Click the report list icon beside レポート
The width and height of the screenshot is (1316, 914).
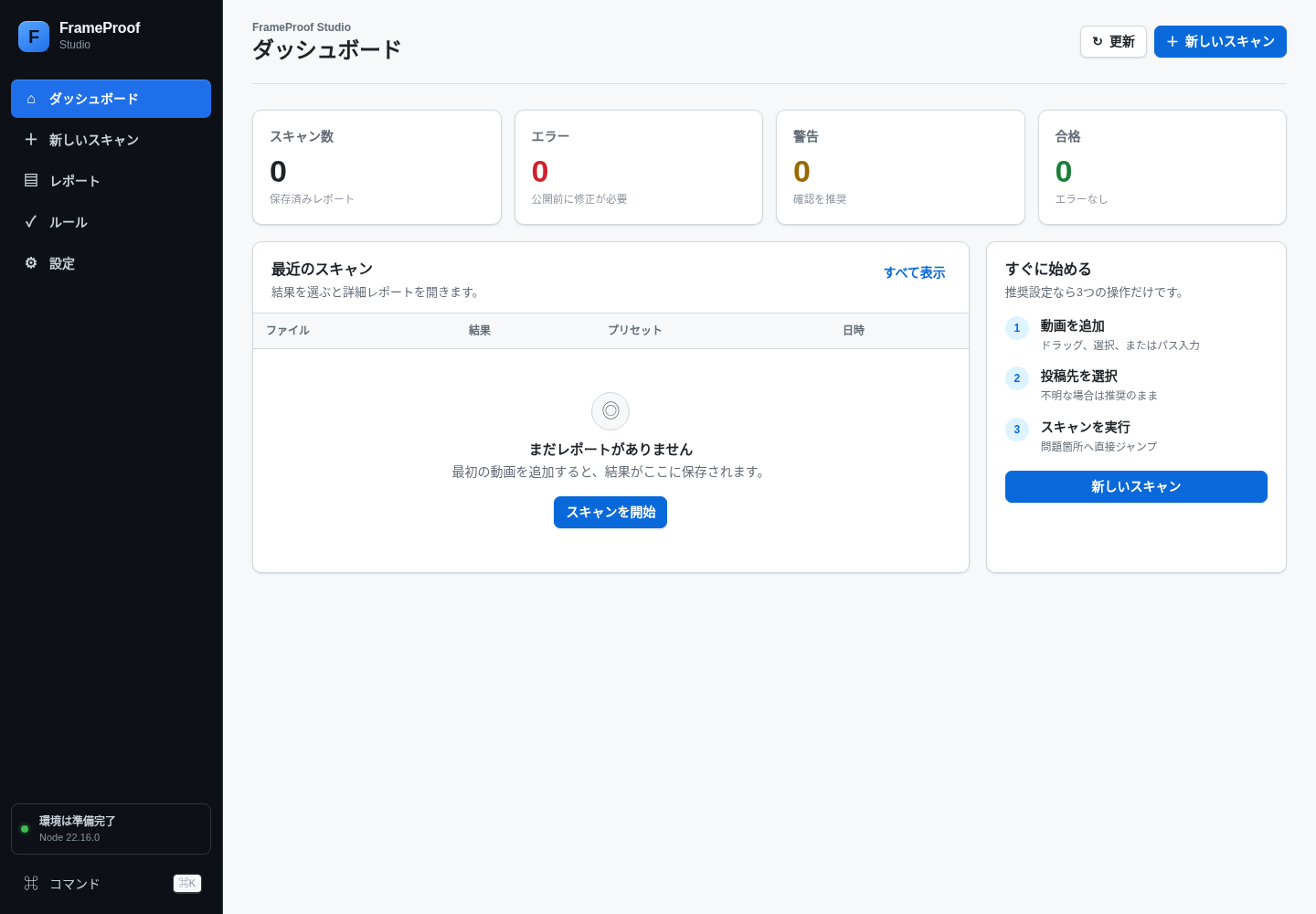pyautogui.click(x=31, y=180)
